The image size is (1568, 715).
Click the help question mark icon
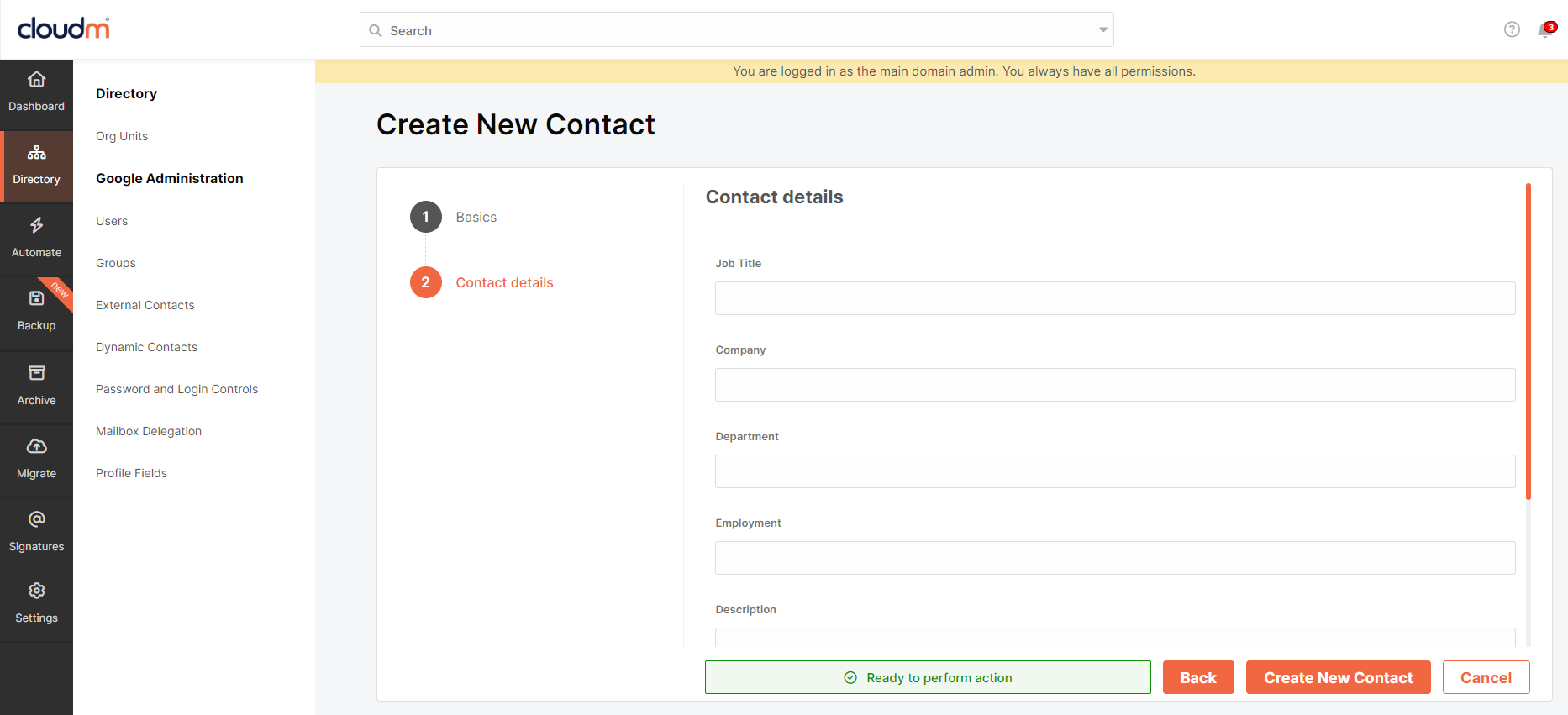point(1512,29)
